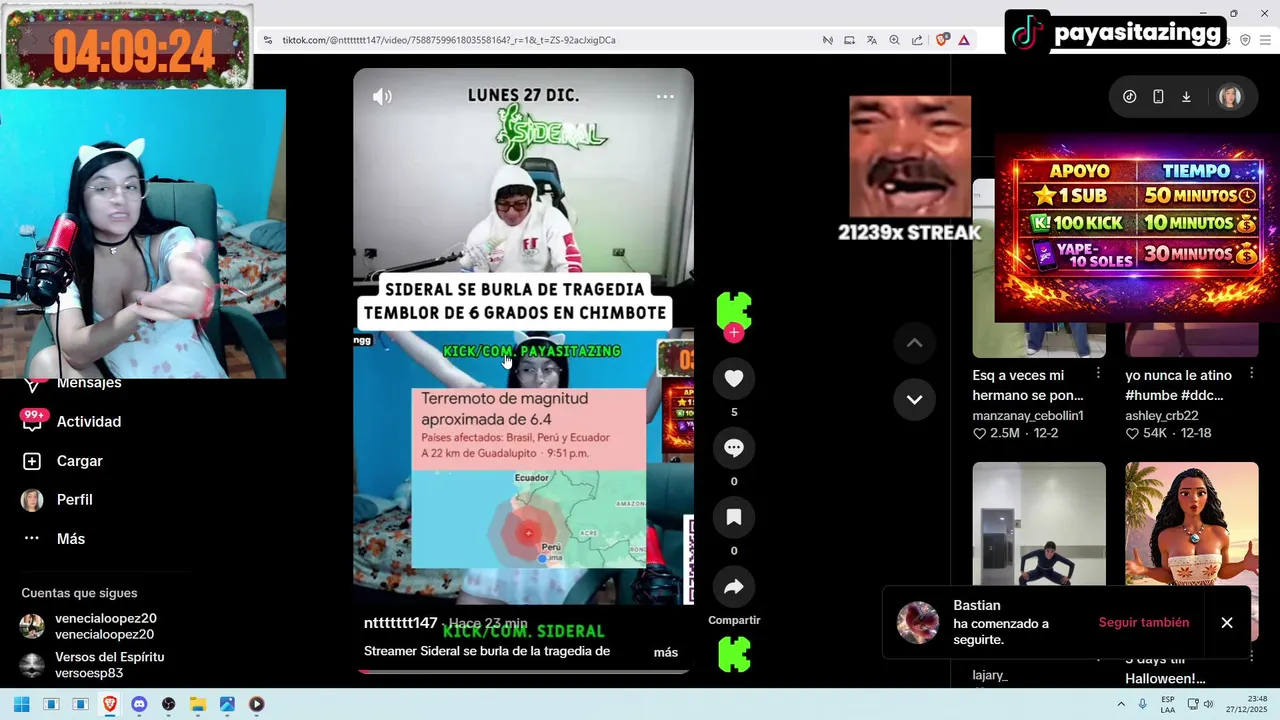Click the zoom magnifier icon in address bar
Screen dimensions: 1280x720
click(895, 40)
